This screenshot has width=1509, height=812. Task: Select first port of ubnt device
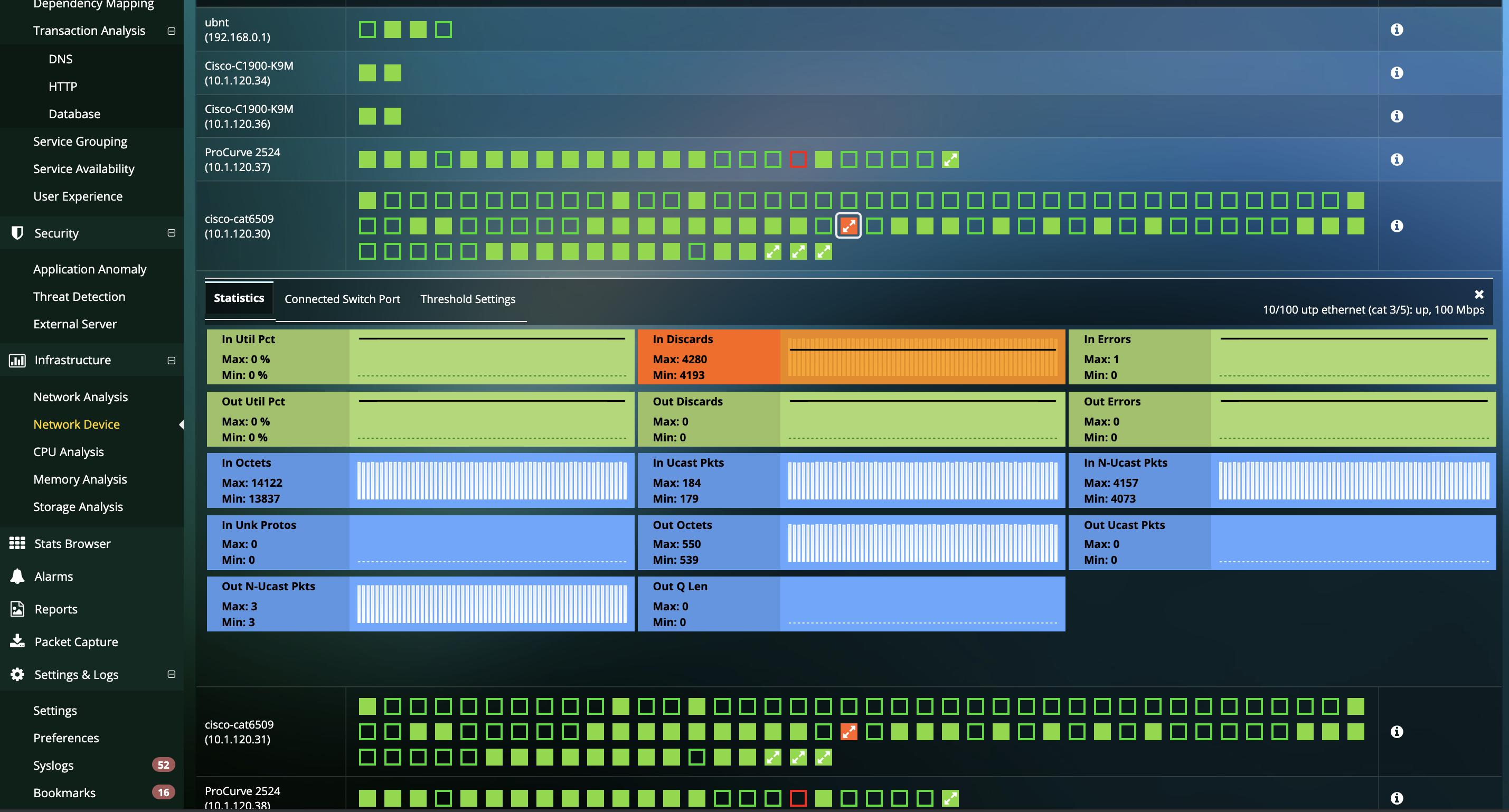click(367, 29)
